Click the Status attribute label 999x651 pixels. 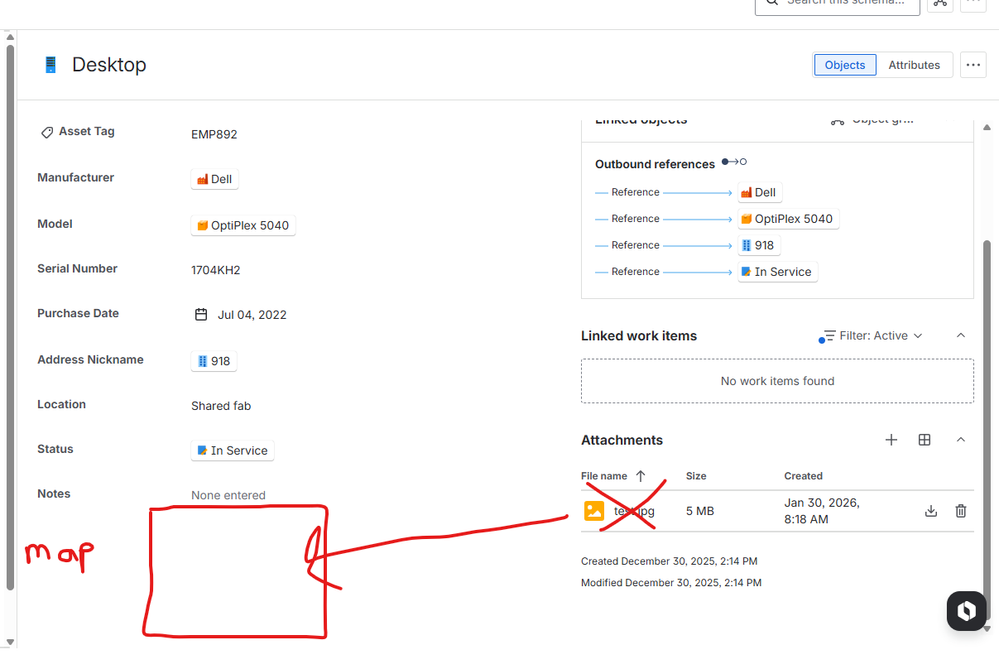pyautogui.click(x=55, y=449)
